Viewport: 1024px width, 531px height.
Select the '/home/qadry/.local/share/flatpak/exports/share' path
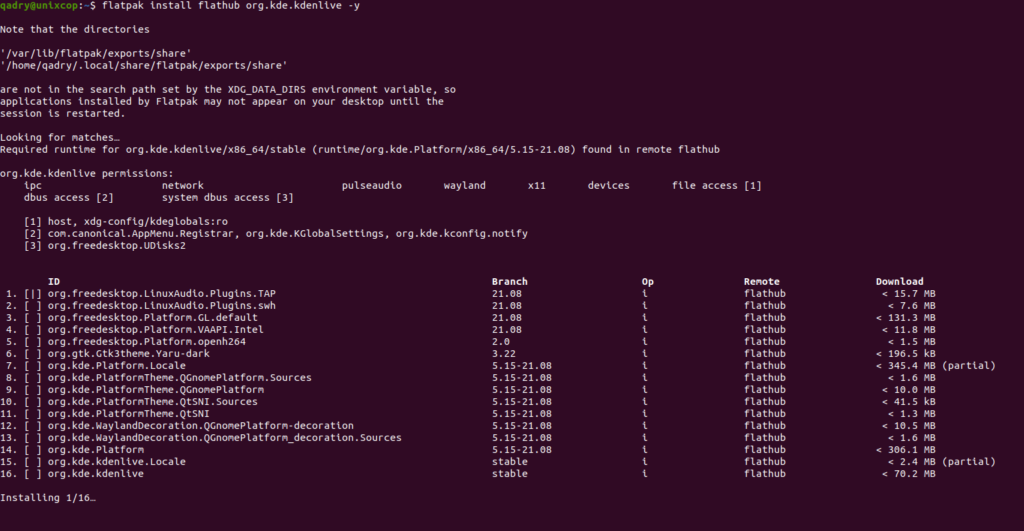pos(144,65)
